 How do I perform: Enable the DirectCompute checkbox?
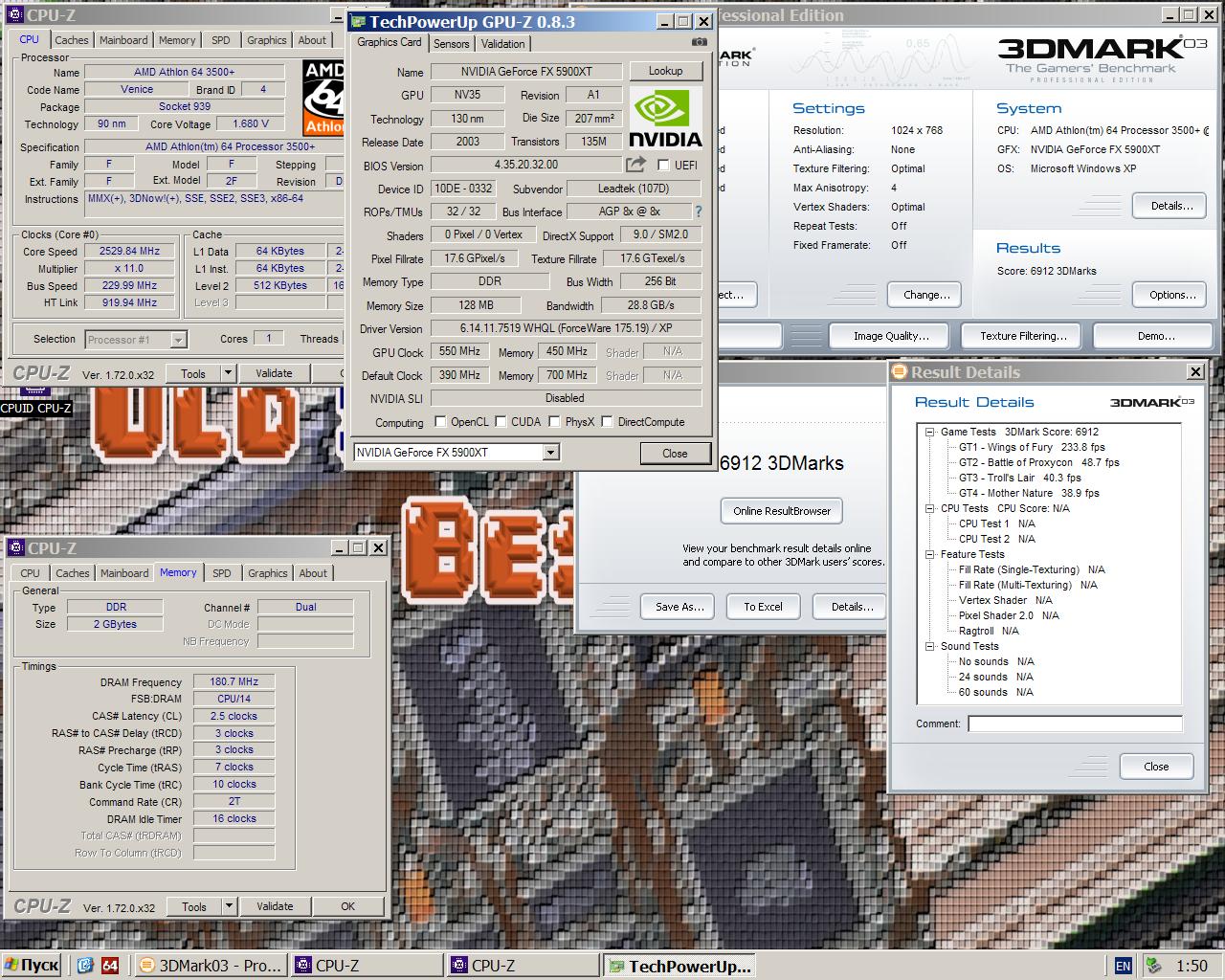[607, 421]
